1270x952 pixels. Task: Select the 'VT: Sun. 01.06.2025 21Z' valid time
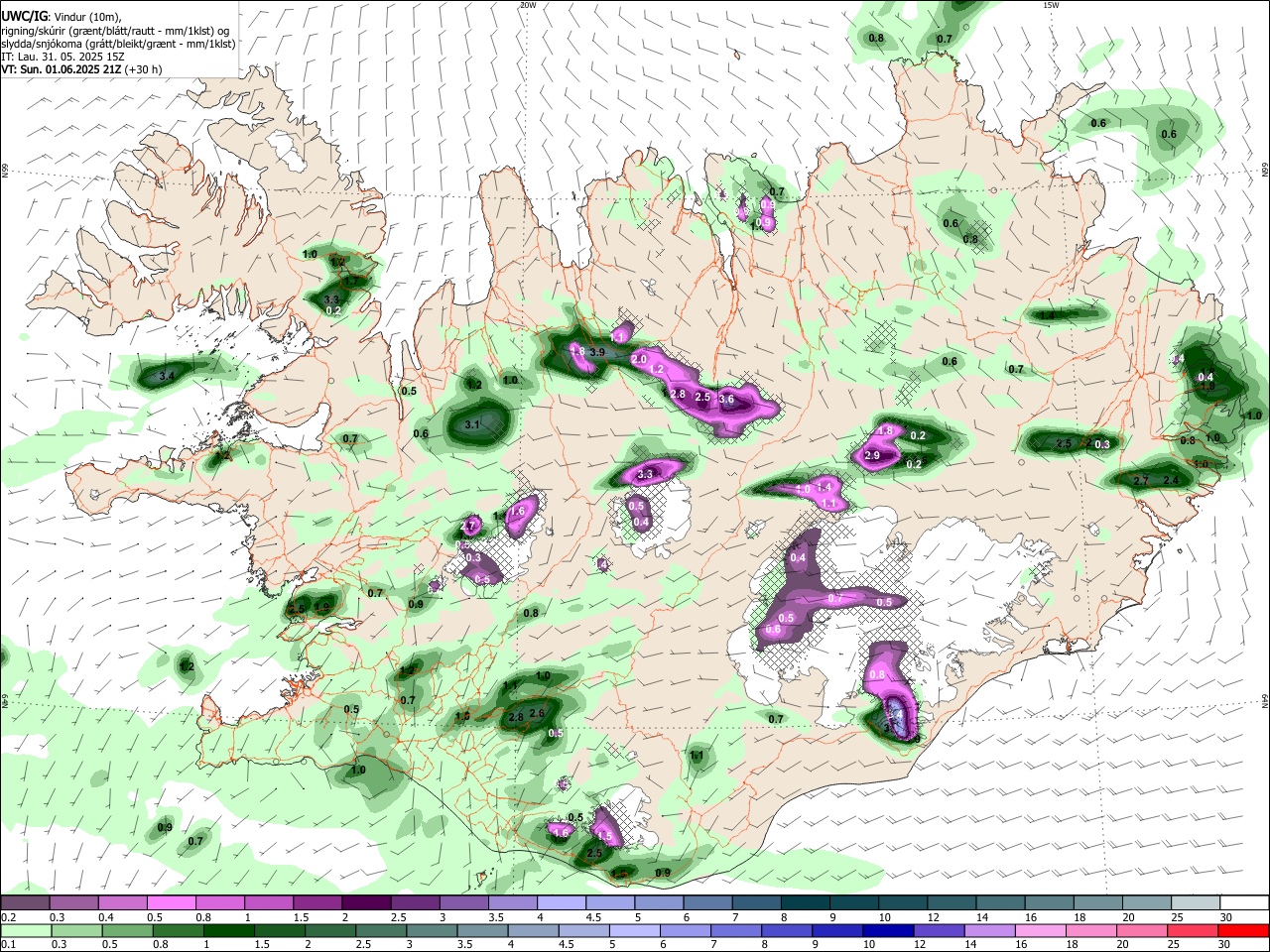[62, 69]
